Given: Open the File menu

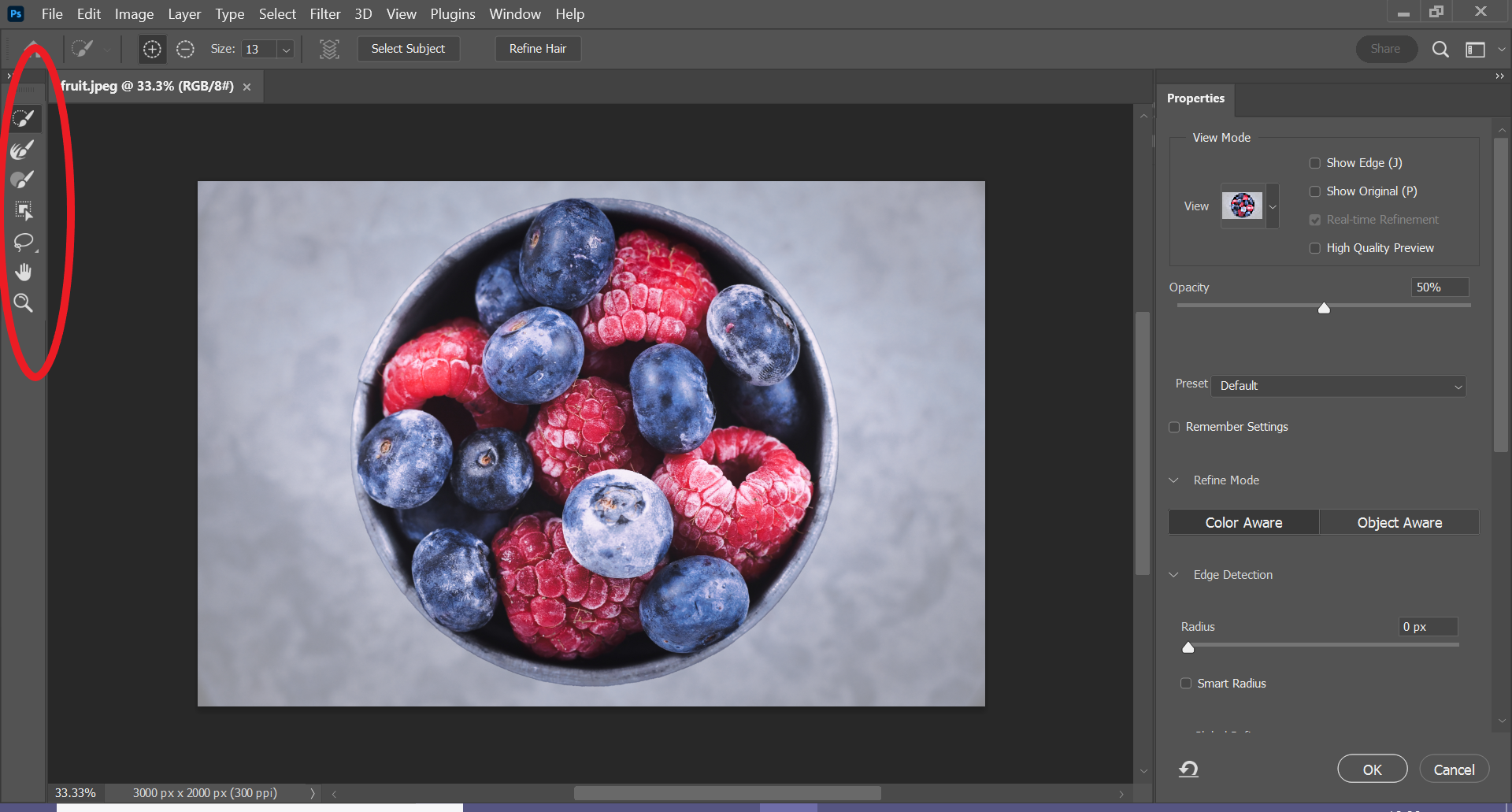Looking at the screenshot, I should tap(52, 14).
